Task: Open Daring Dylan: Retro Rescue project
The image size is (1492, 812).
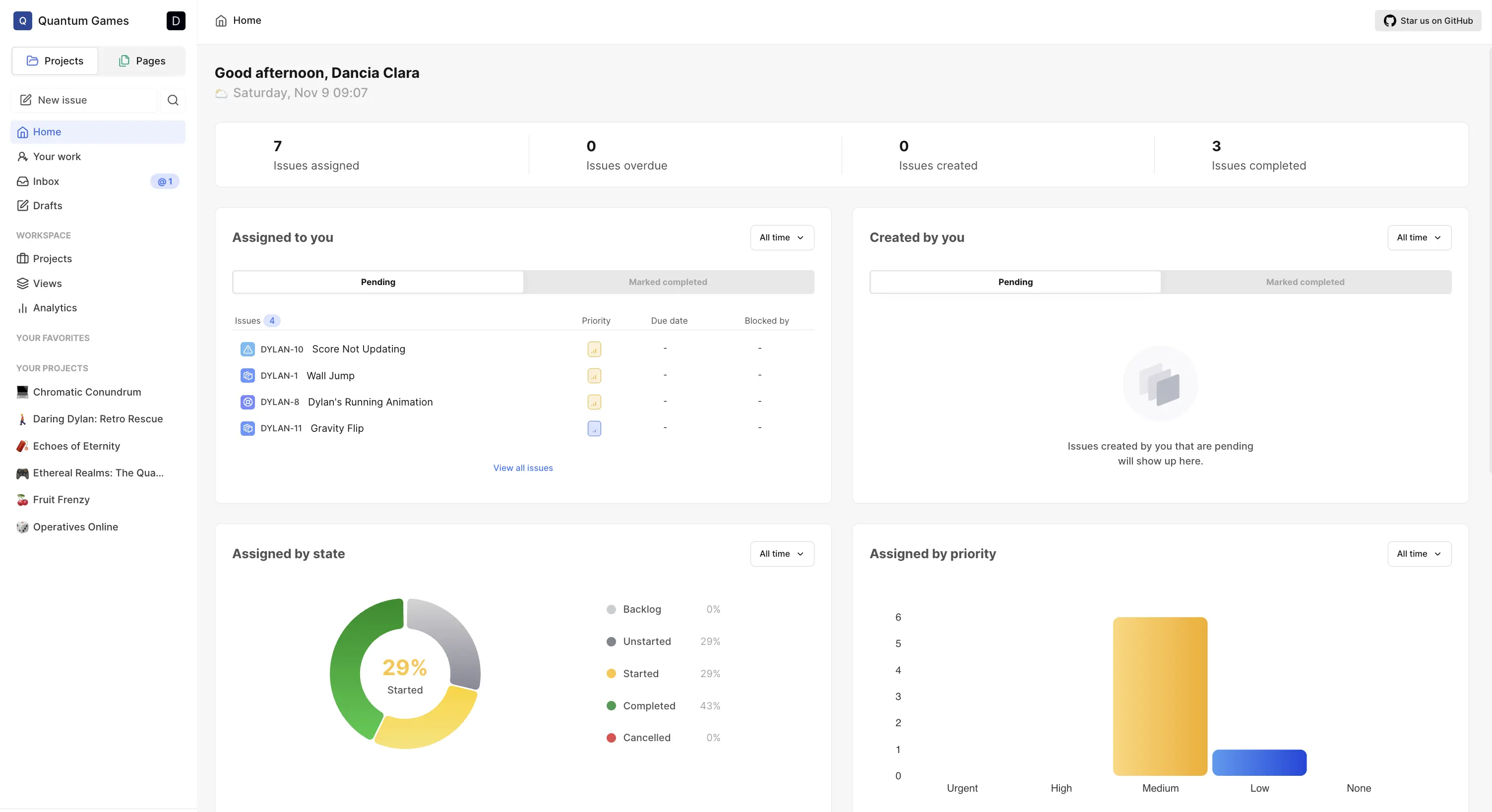Action: click(x=98, y=419)
